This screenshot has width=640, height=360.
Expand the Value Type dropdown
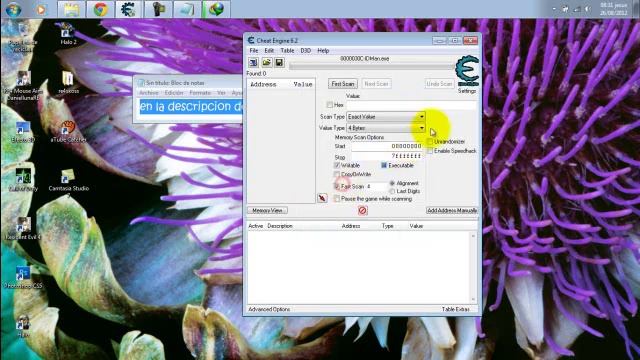click(x=421, y=128)
